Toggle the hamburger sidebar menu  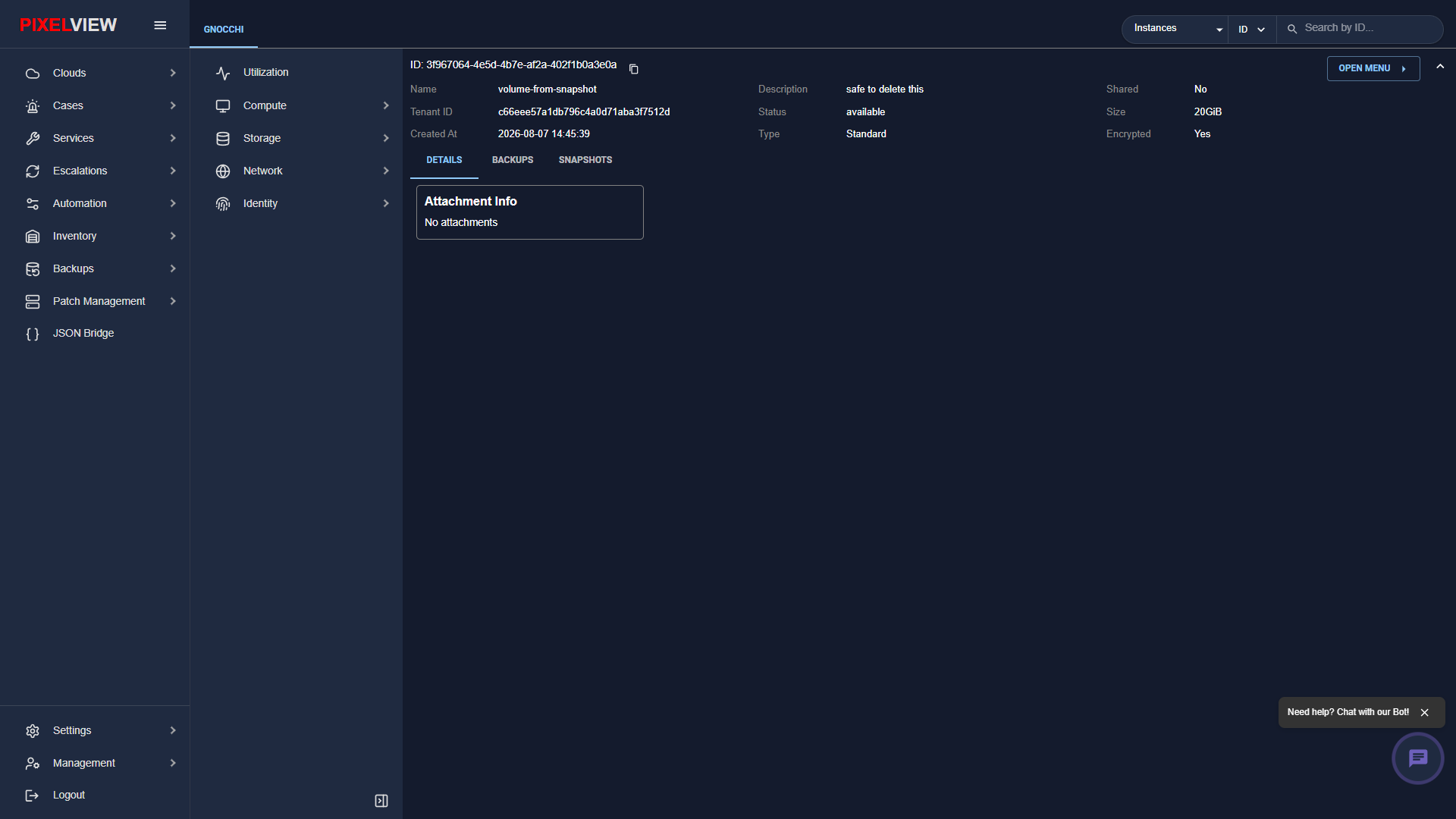(160, 25)
